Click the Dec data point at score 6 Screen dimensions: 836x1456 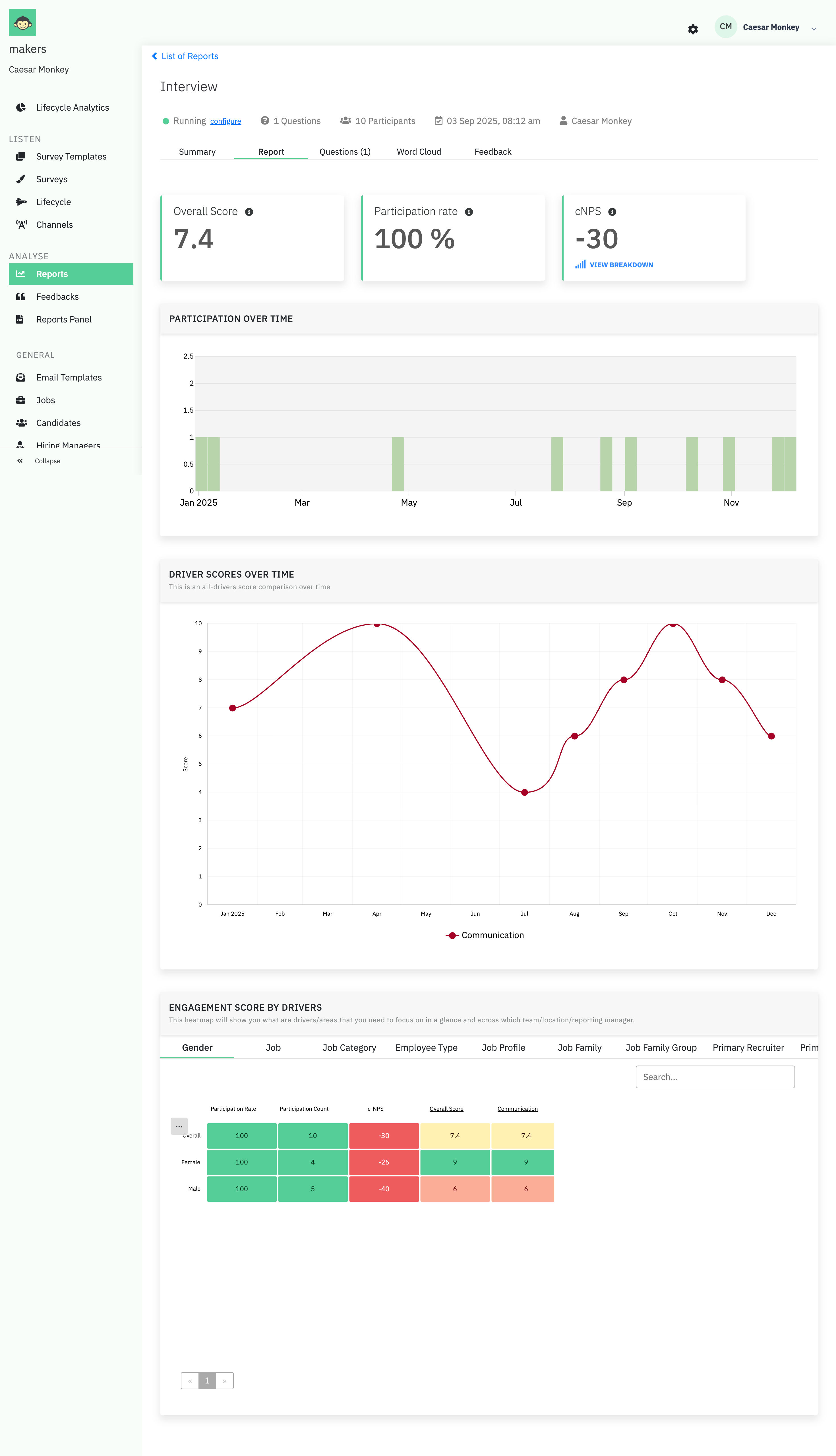(x=771, y=736)
